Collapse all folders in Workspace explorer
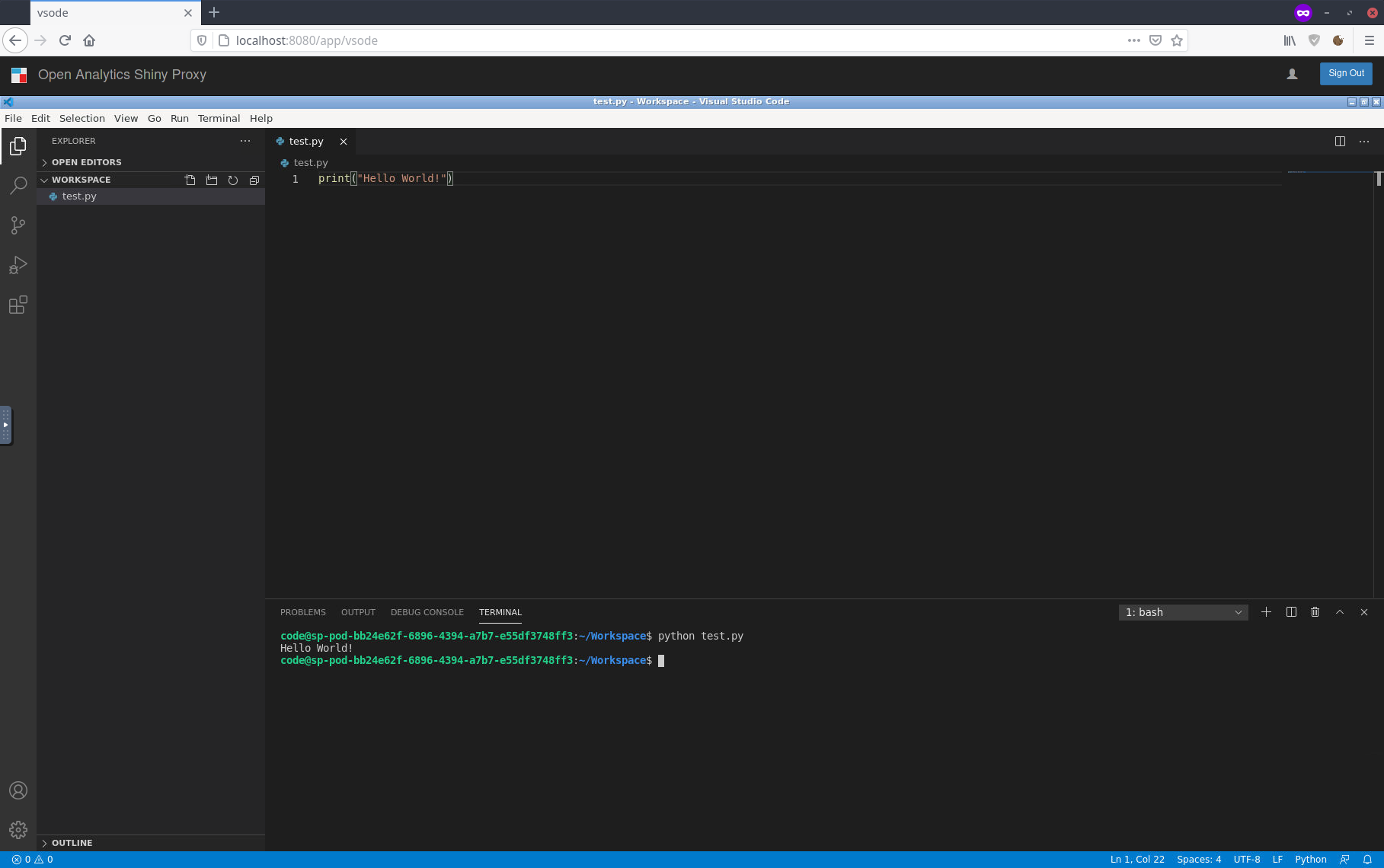This screenshot has height=868, width=1384. tap(254, 180)
